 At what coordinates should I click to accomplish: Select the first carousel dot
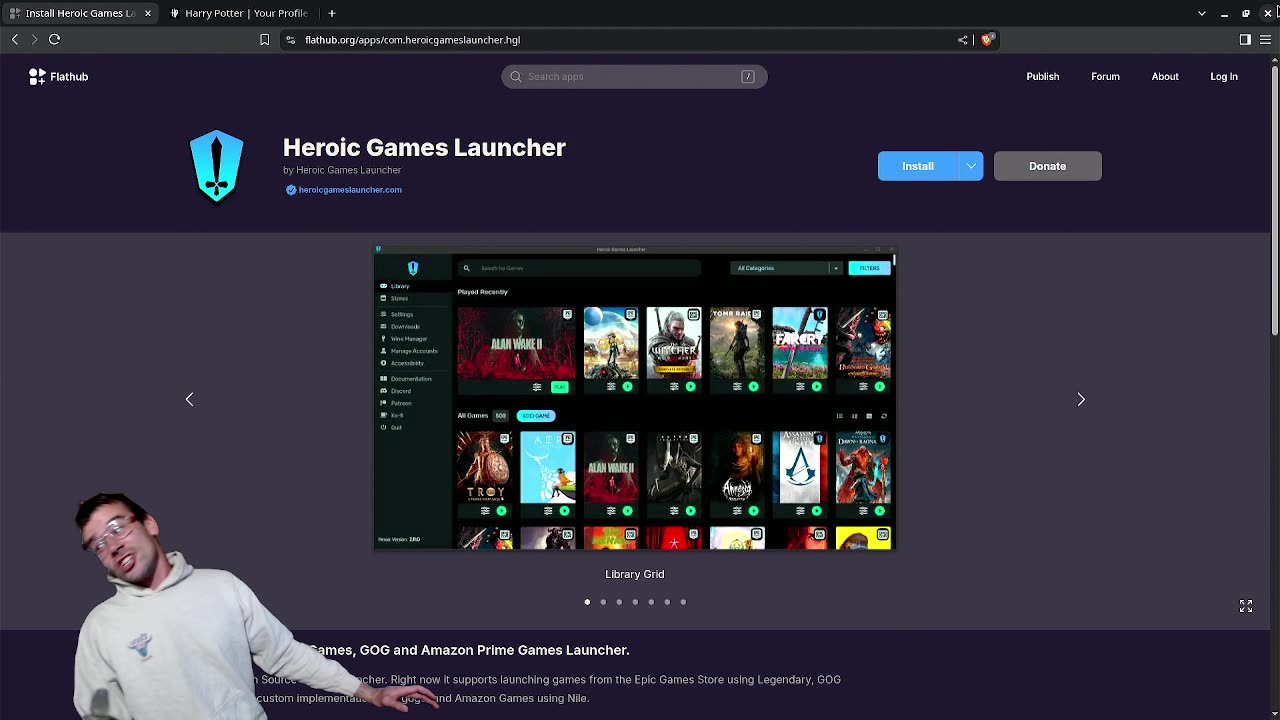[x=587, y=602]
